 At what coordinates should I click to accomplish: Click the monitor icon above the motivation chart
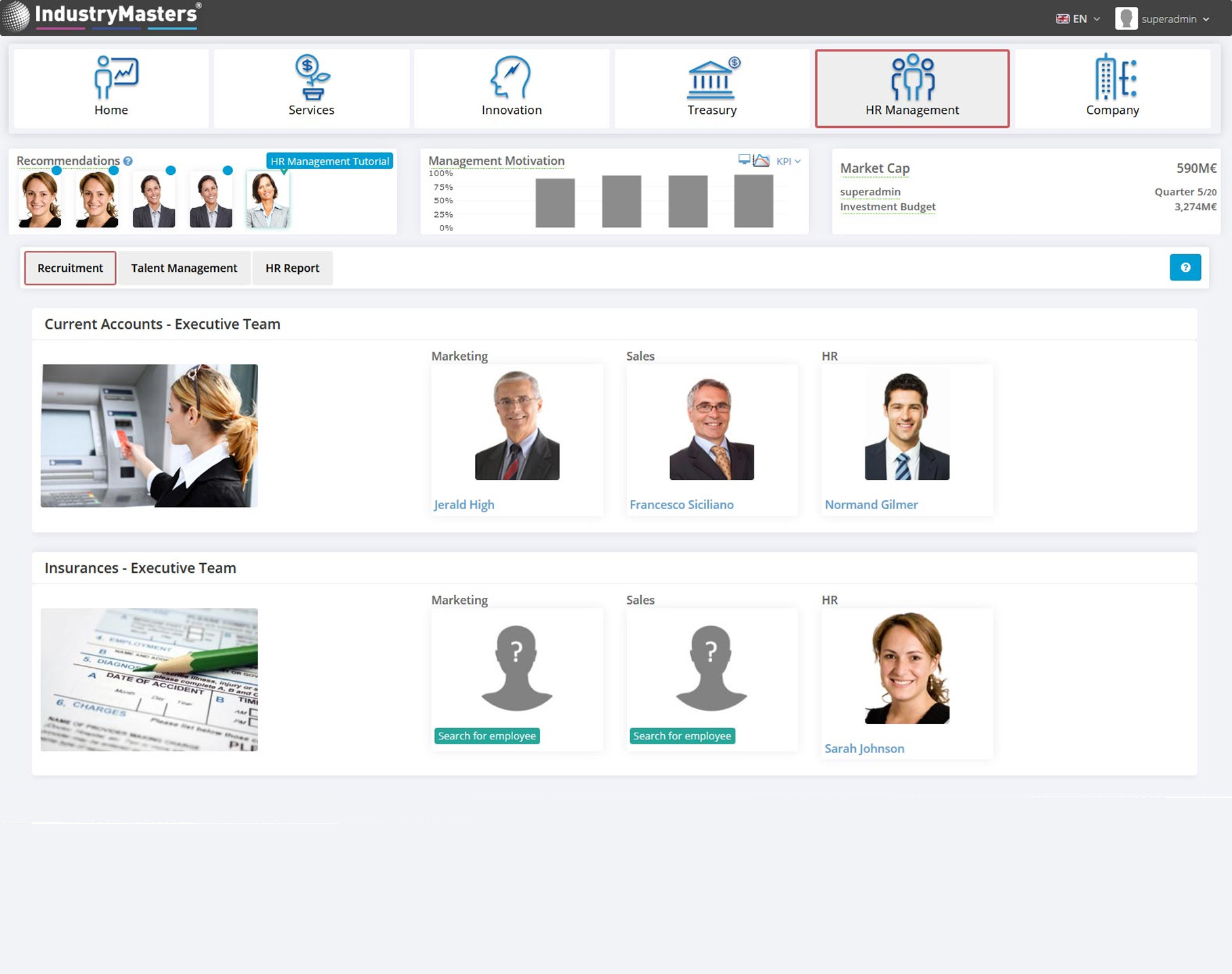744,160
